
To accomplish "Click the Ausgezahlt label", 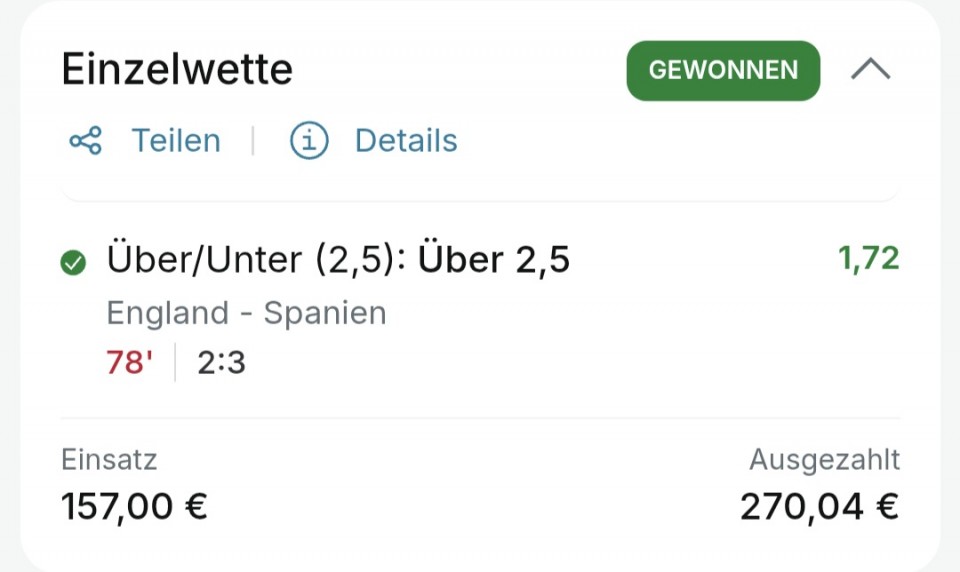I will (824, 459).
